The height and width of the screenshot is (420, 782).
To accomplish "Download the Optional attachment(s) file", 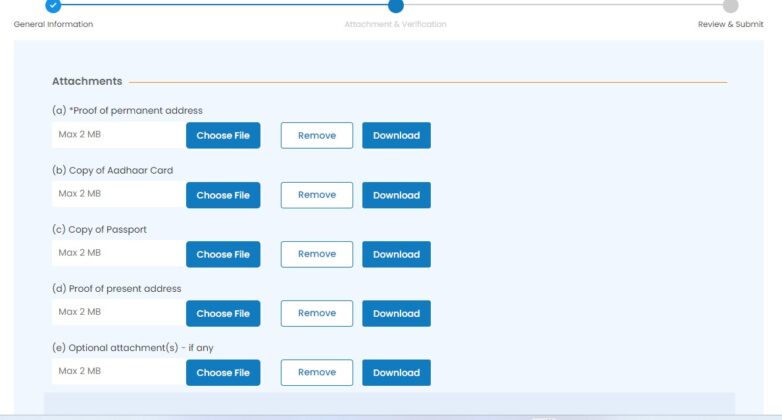I will tap(396, 373).
